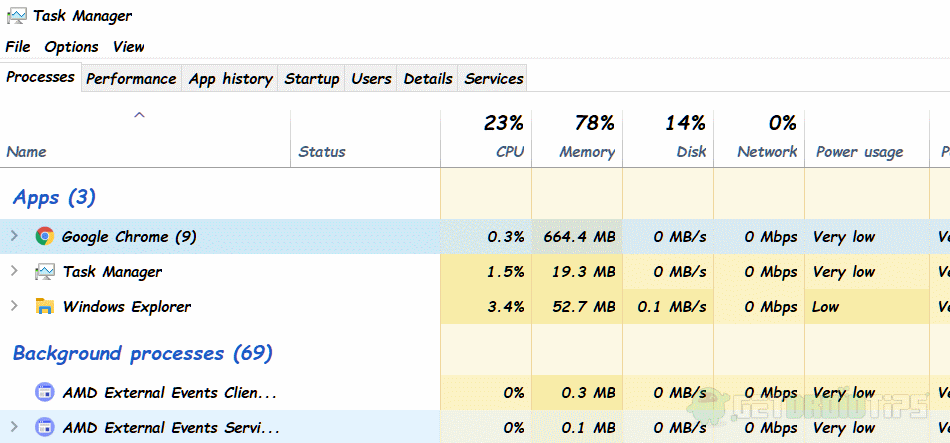Expand the Google Chrome process group
Viewport: 950px width, 443px height.
point(13,237)
